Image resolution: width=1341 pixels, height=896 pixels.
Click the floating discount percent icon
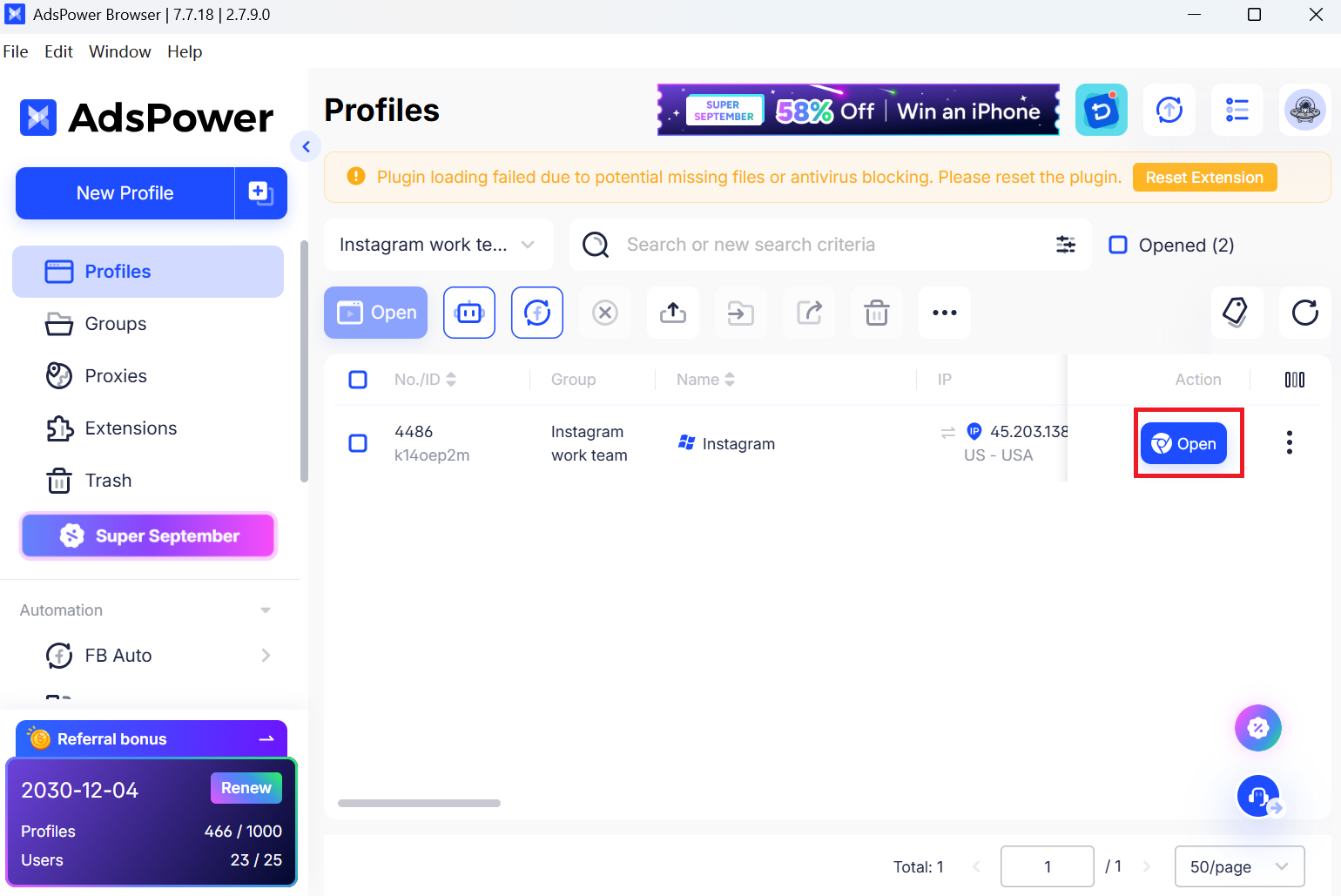(x=1258, y=728)
